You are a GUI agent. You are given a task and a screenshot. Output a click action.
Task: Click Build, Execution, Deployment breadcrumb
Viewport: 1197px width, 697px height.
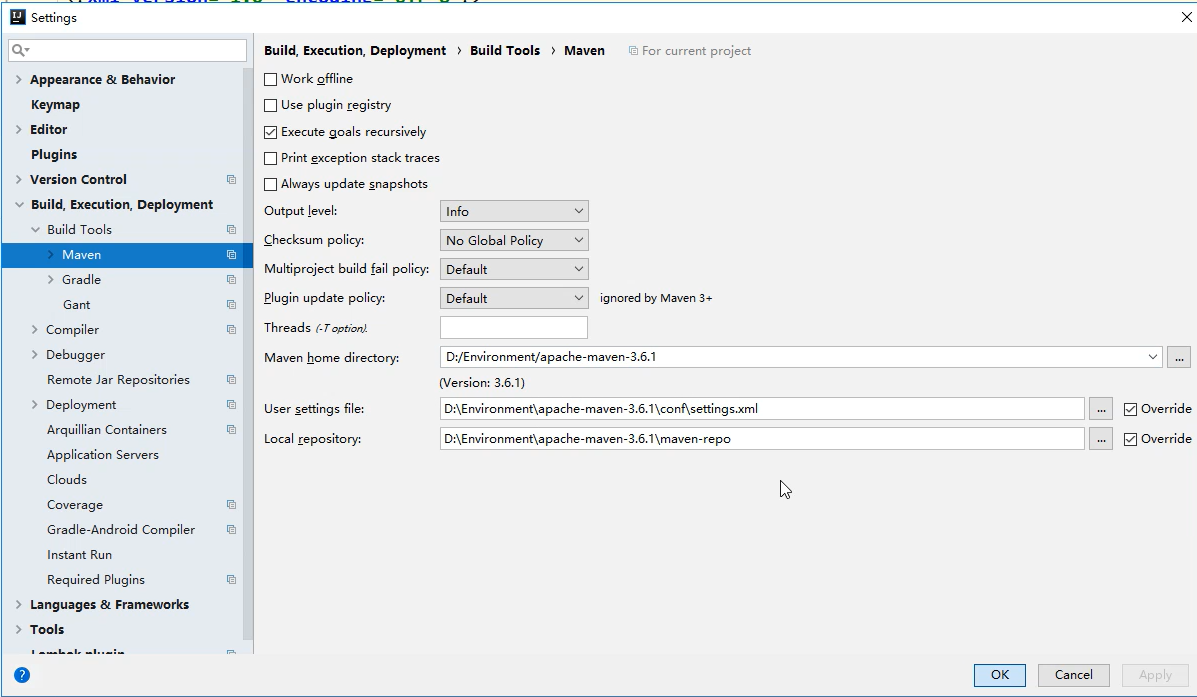[x=355, y=50]
